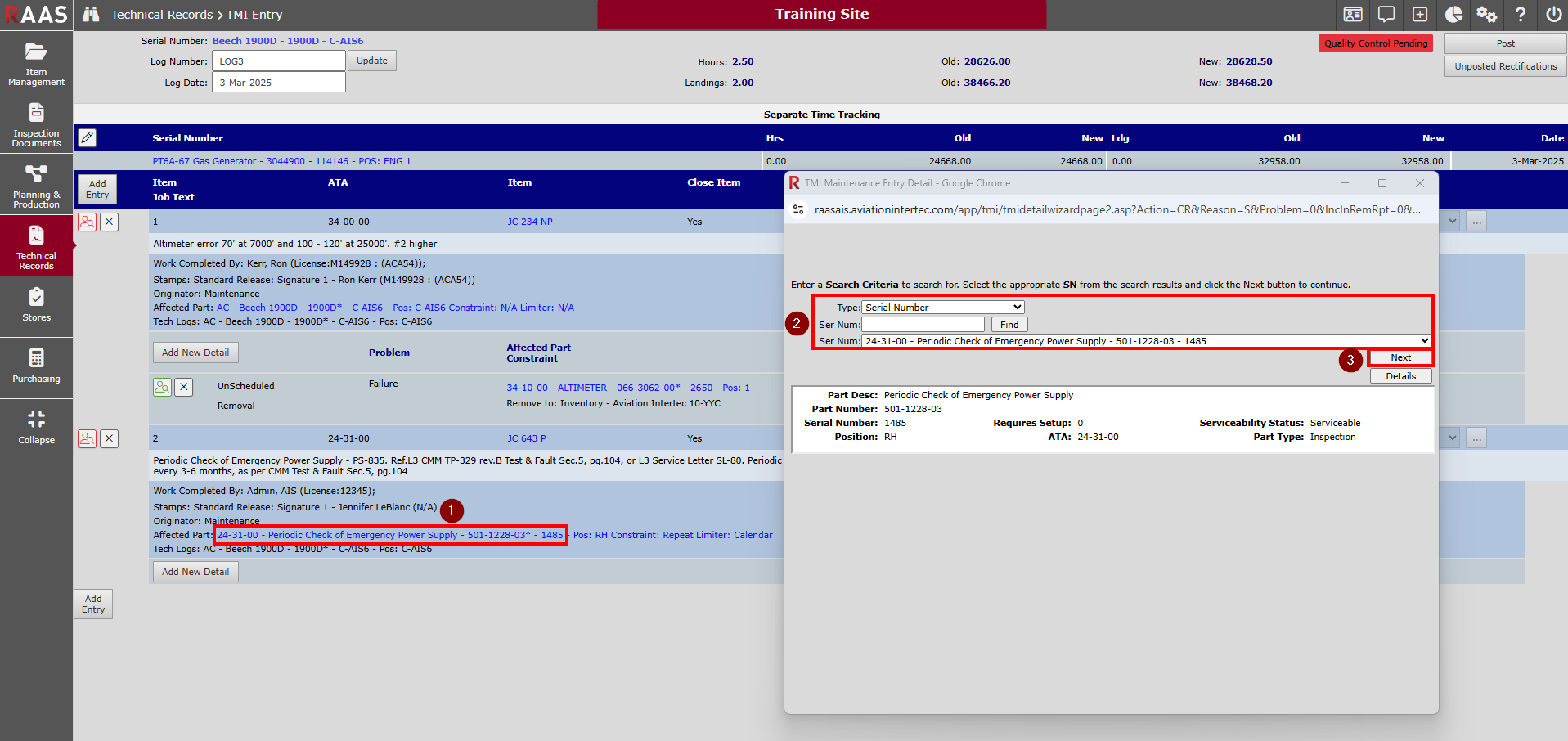Click the Unposted Rectifications button
Image resolution: width=1568 pixels, height=741 pixels.
(x=1505, y=66)
